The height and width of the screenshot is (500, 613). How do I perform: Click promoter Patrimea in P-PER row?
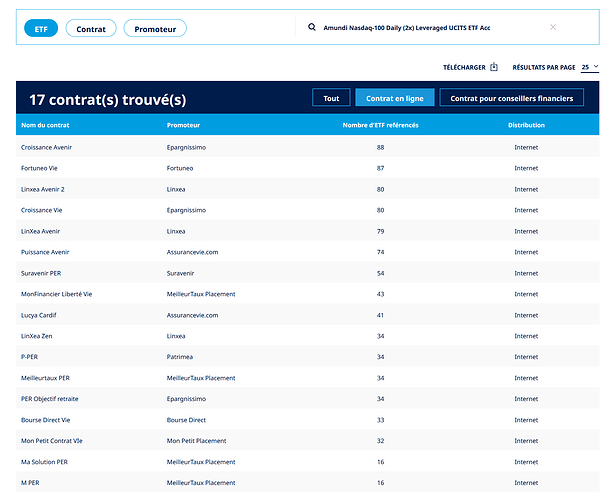180,357
